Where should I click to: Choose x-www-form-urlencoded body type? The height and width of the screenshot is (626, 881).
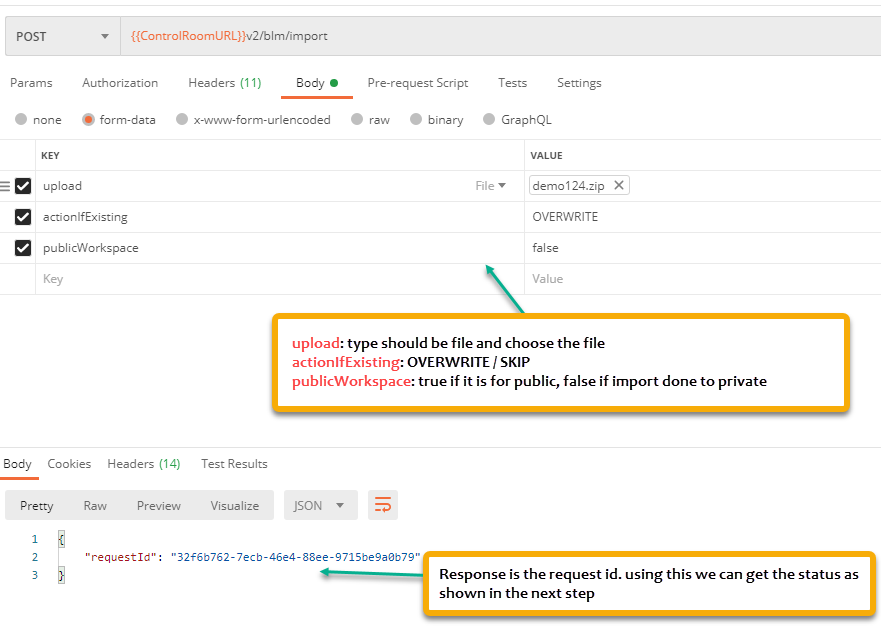point(182,119)
